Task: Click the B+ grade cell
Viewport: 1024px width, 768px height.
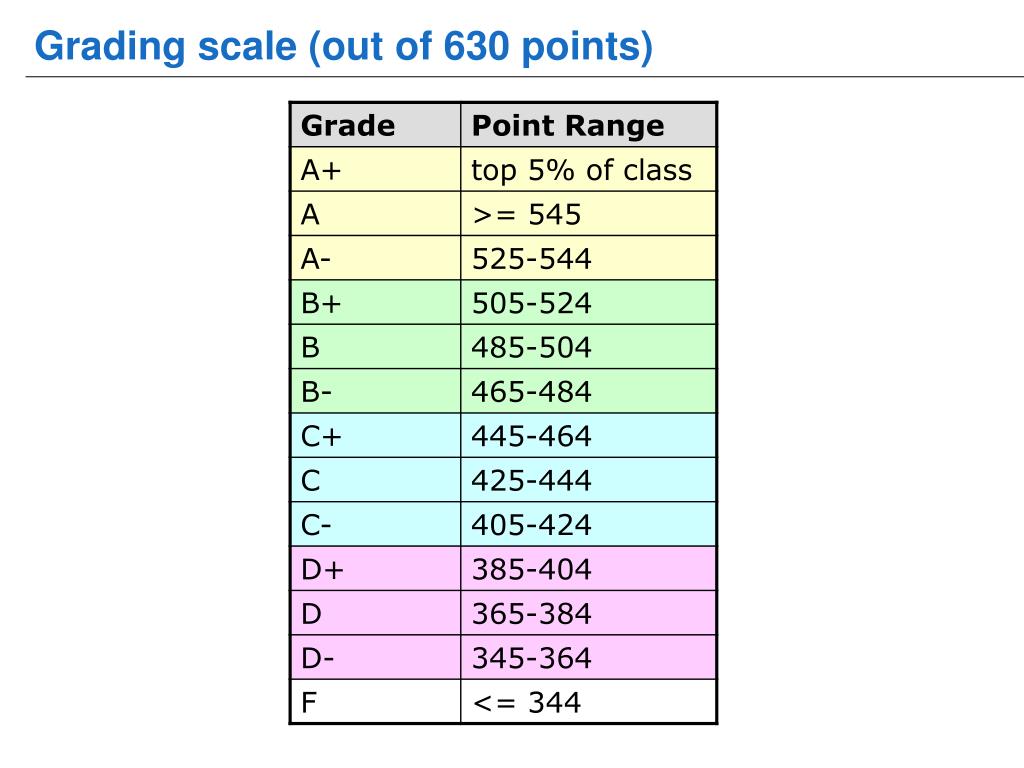Action: [x=376, y=302]
